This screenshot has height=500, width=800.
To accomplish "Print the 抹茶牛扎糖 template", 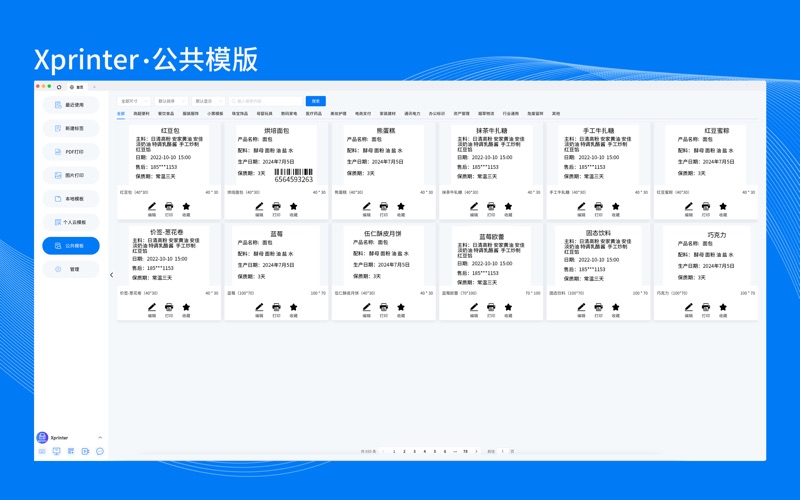I will (x=491, y=207).
